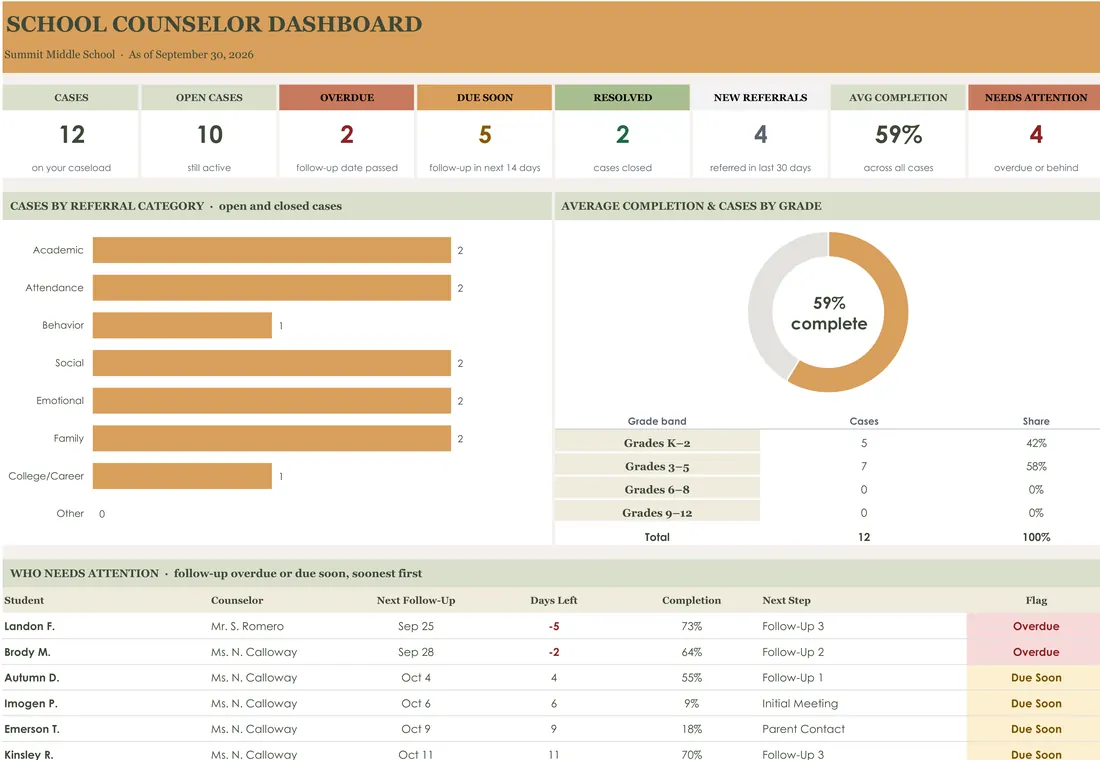Click the Student column header
Screen dimensions: 1100x760
tap(24, 600)
